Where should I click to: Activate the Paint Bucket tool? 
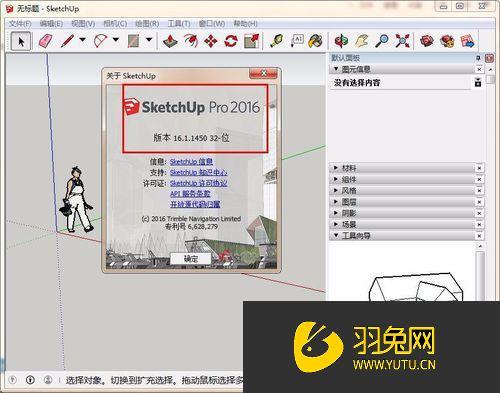315,41
